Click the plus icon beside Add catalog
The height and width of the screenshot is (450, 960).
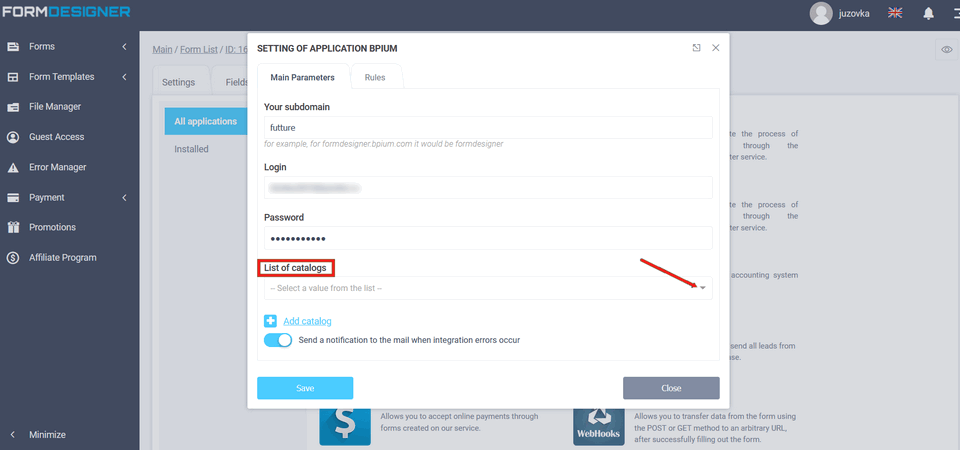(x=271, y=321)
